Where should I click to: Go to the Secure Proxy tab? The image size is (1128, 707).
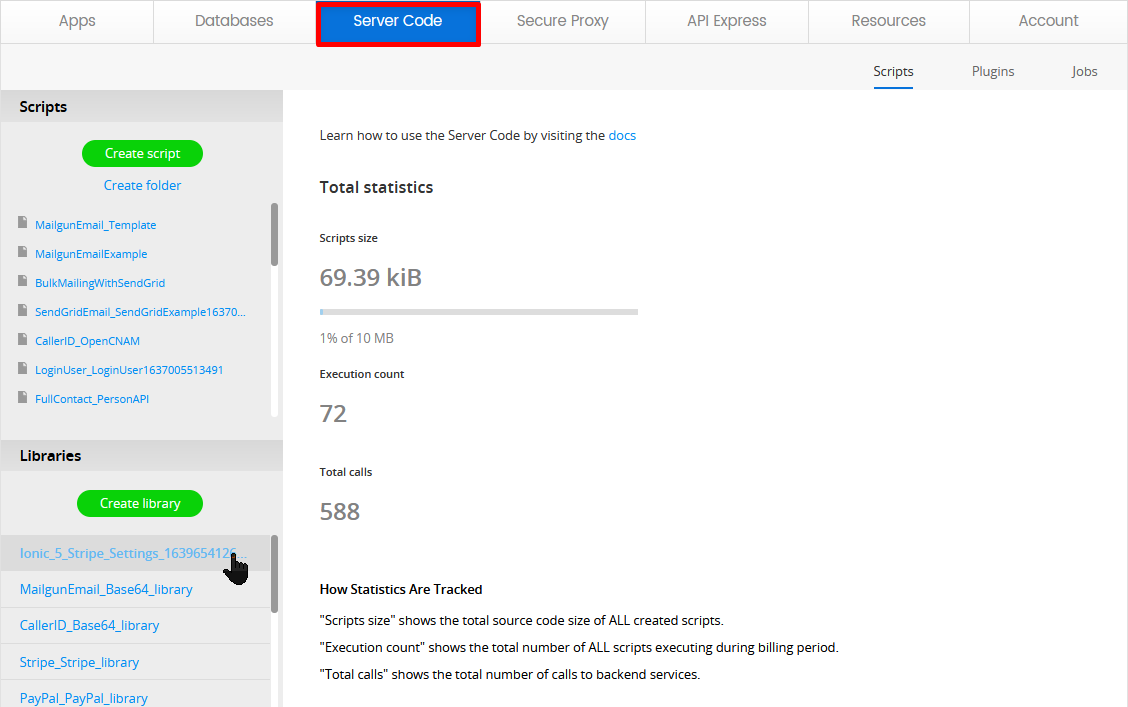click(x=563, y=22)
